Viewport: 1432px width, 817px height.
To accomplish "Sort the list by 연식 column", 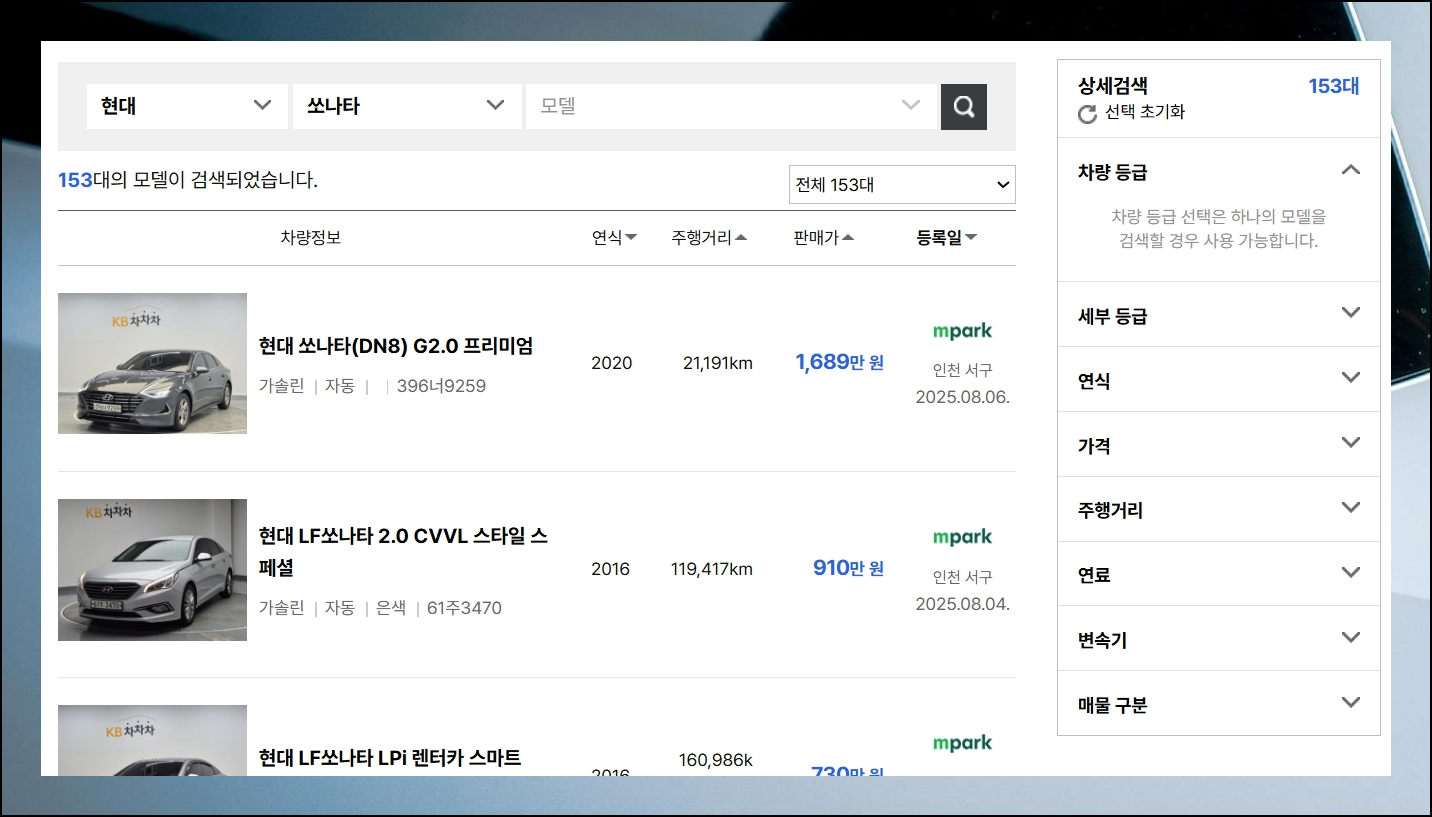I will click(x=614, y=238).
